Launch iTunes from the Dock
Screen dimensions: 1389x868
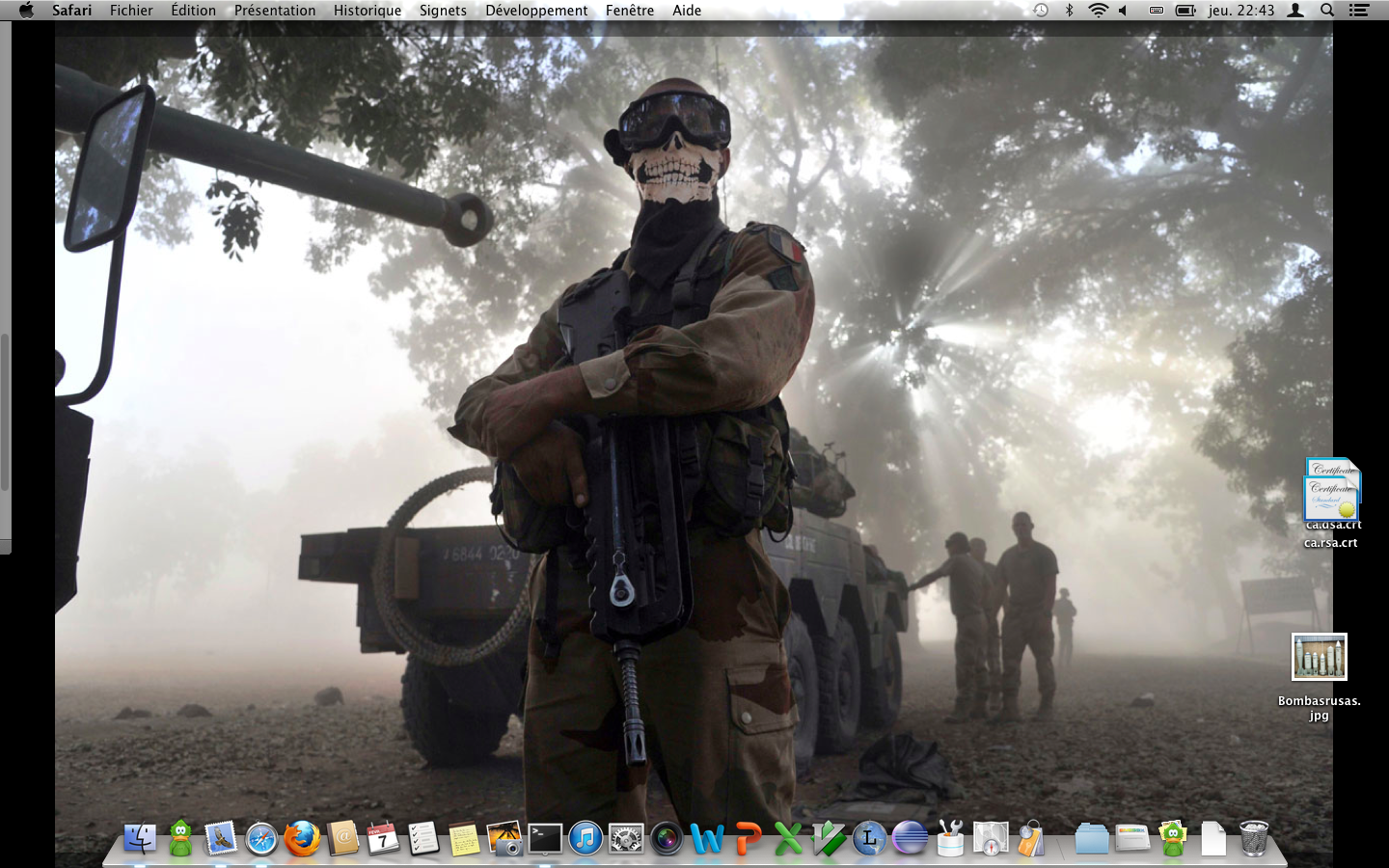(586, 838)
